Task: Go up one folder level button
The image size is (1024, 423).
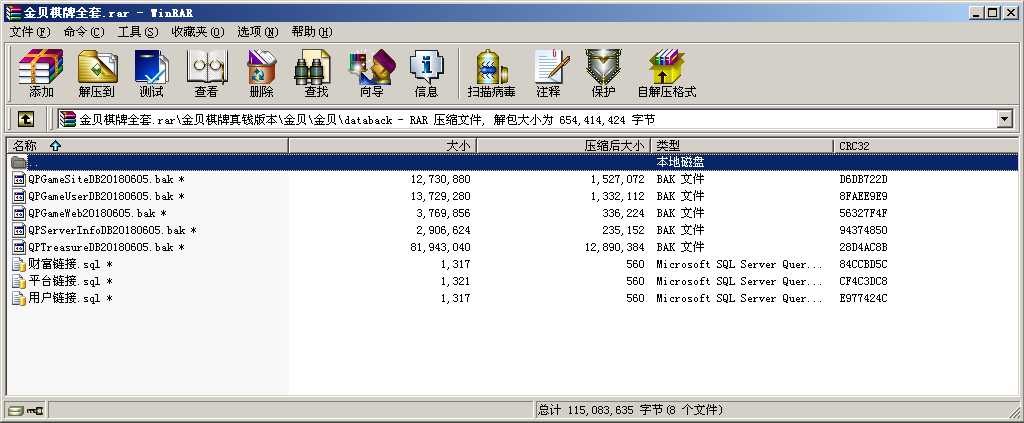Action: coord(25,119)
